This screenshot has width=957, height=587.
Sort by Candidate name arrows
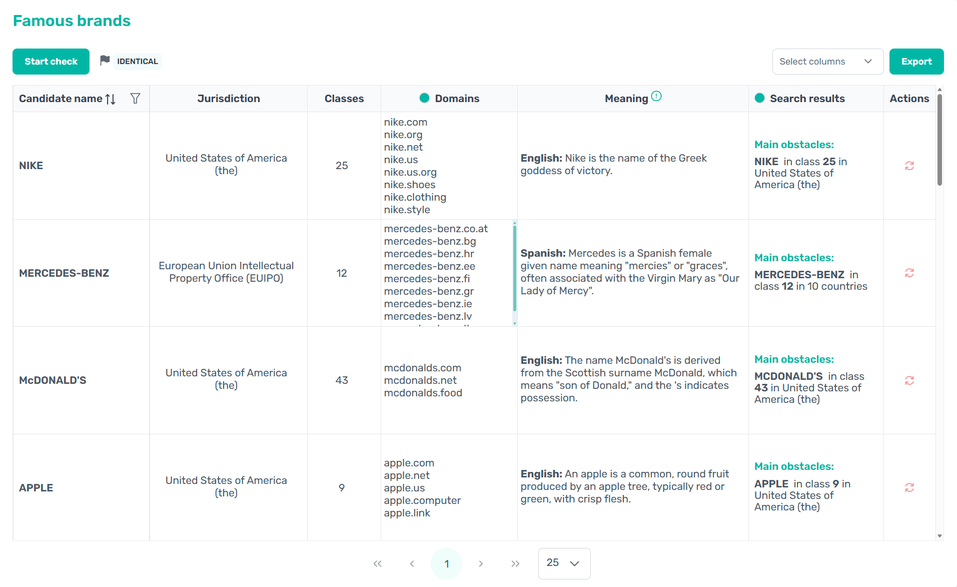110,99
